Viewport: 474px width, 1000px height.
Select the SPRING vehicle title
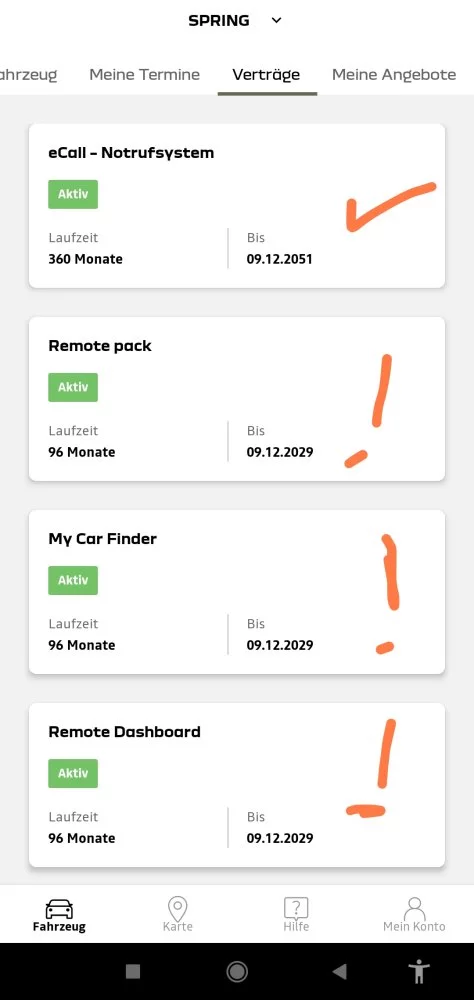tap(219, 20)
